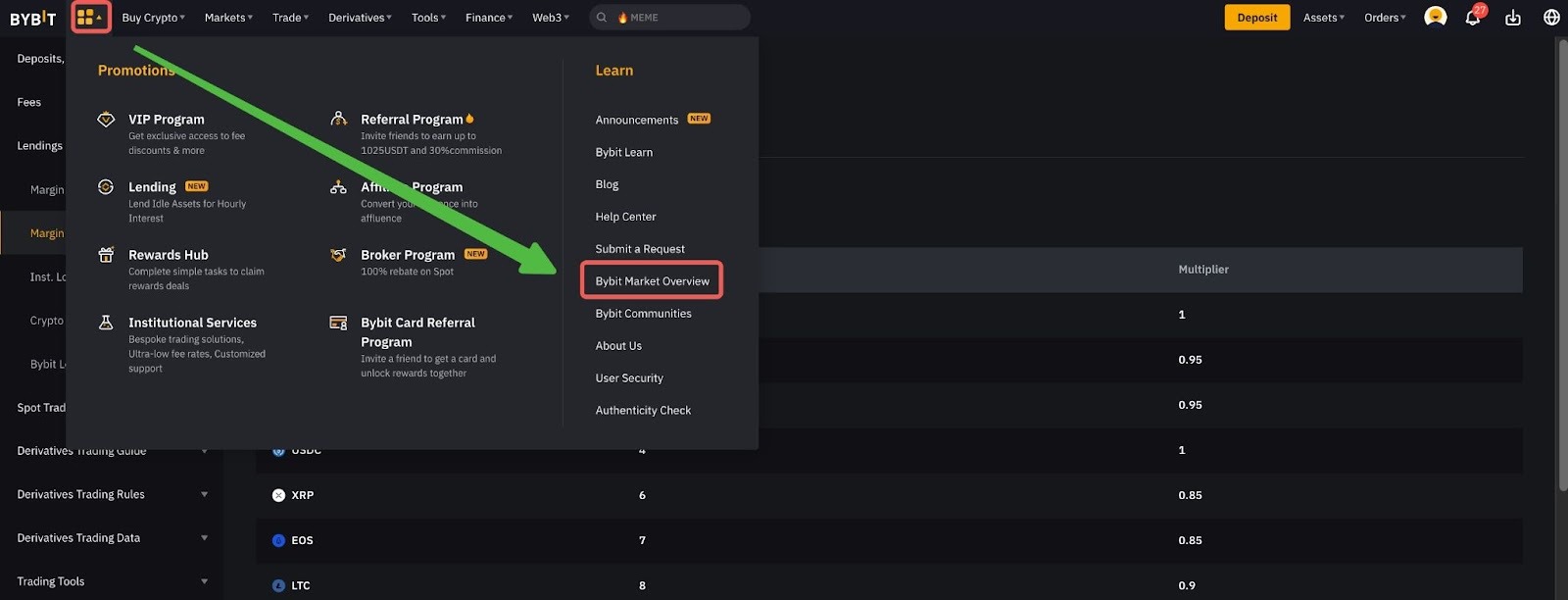Select Bybit Market Overview
This screenshot has width=1568, height=600.
pos(652,281)
